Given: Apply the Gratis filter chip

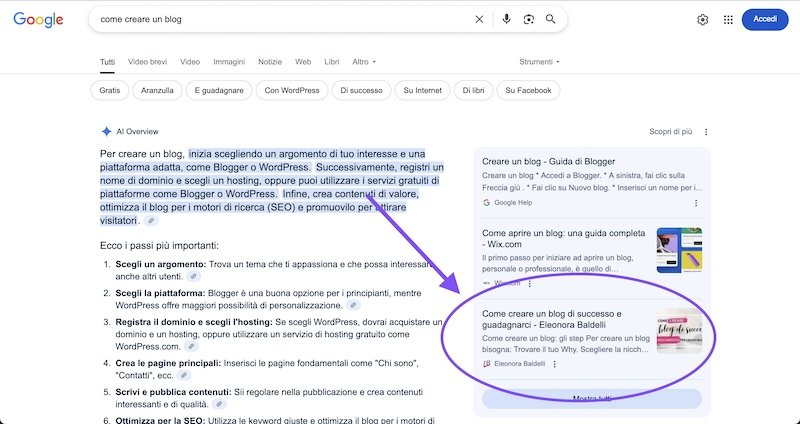Looking at the screenshot, I should click(x=110, y=90).
